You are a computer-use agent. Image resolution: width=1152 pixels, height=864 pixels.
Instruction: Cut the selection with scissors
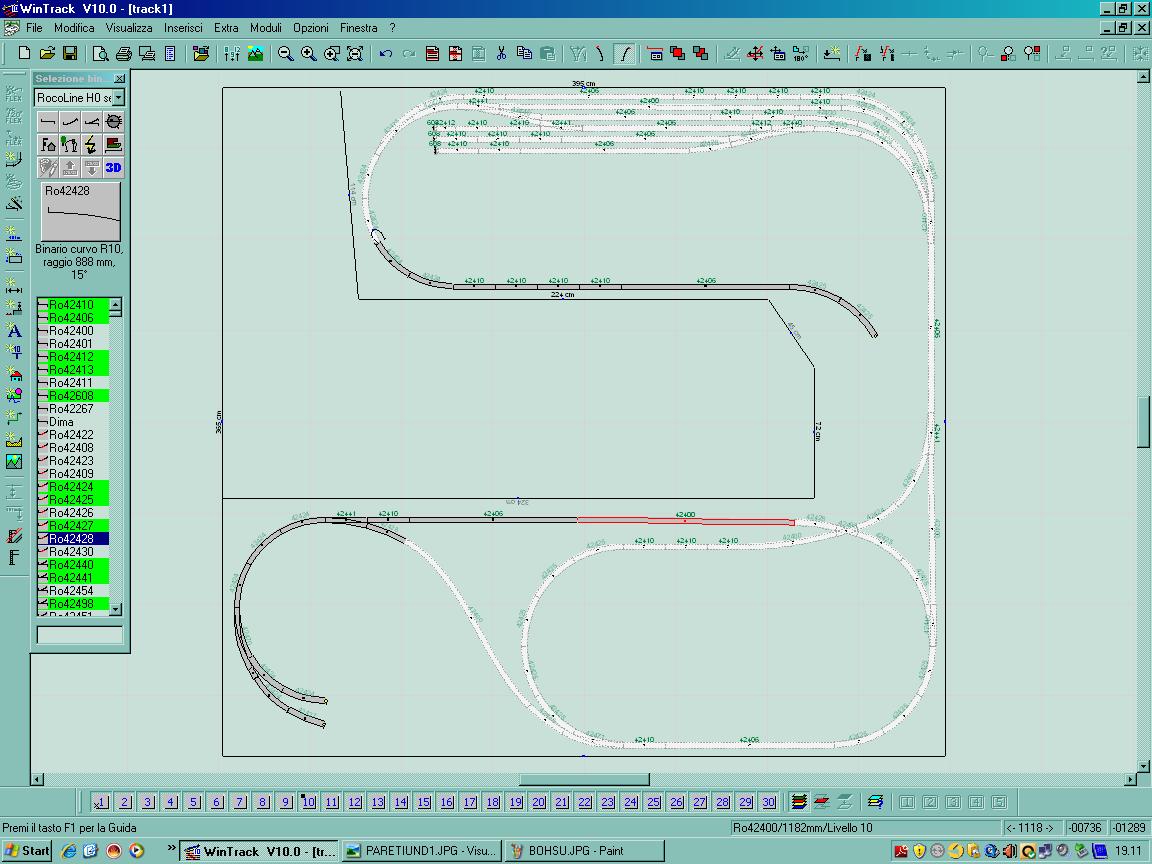click(501, 54)
